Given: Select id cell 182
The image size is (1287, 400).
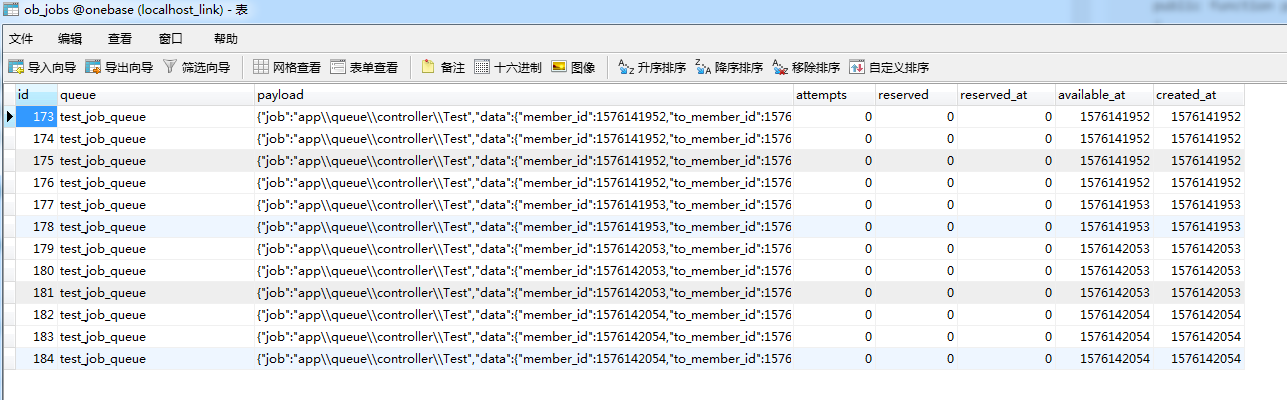Looking at the screenshot, I should click(36, 314).
